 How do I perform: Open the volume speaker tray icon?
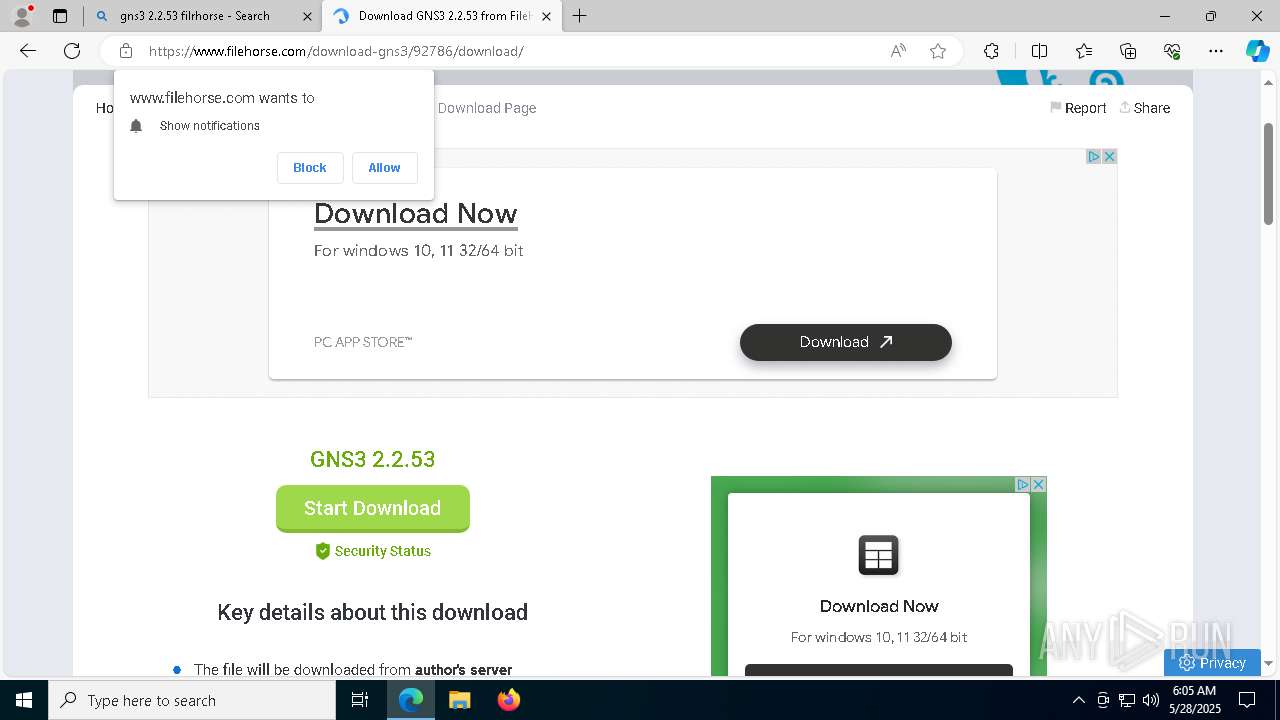(1150, 700)
